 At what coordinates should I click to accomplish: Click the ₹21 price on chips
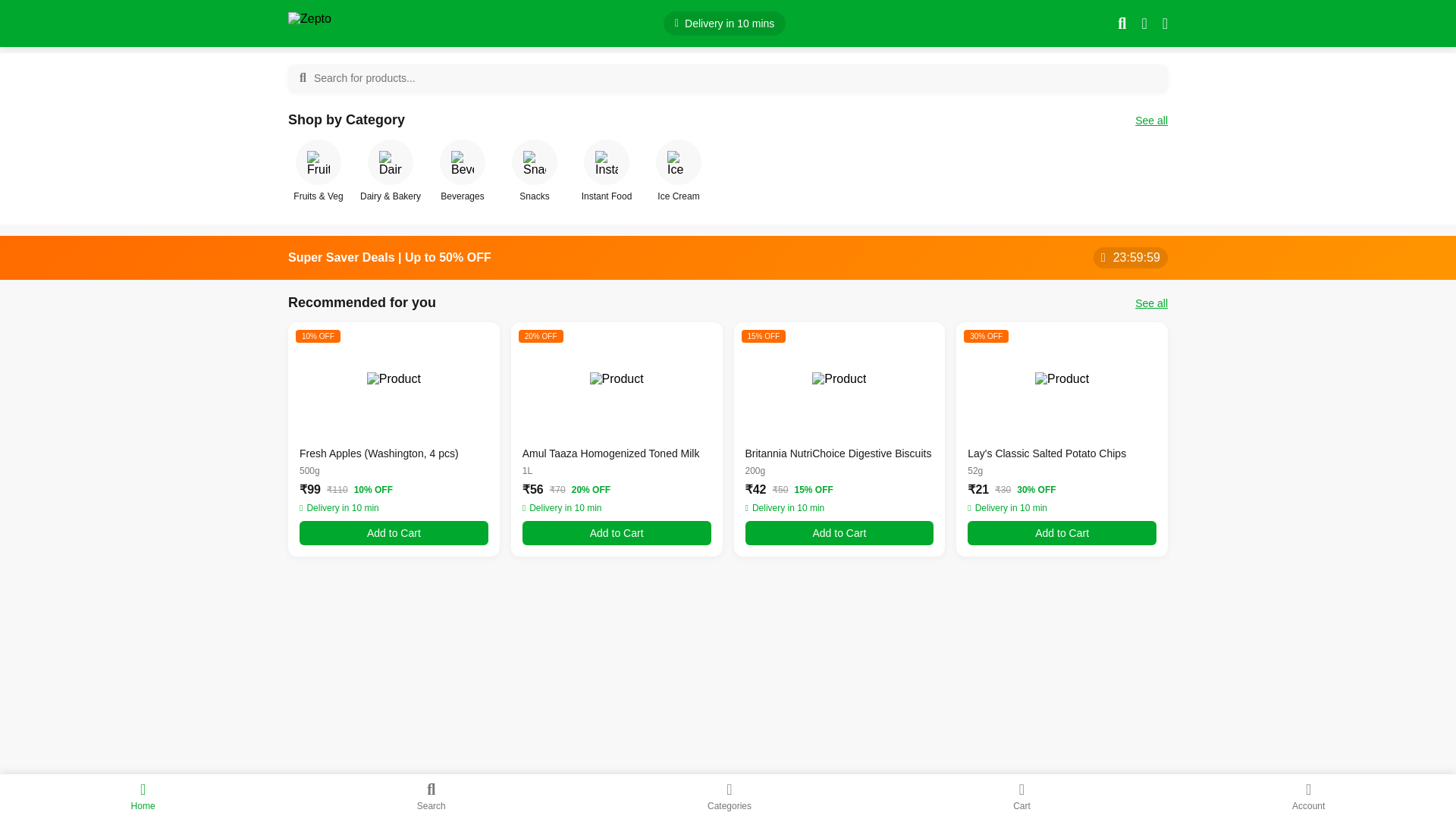(978, 490)
